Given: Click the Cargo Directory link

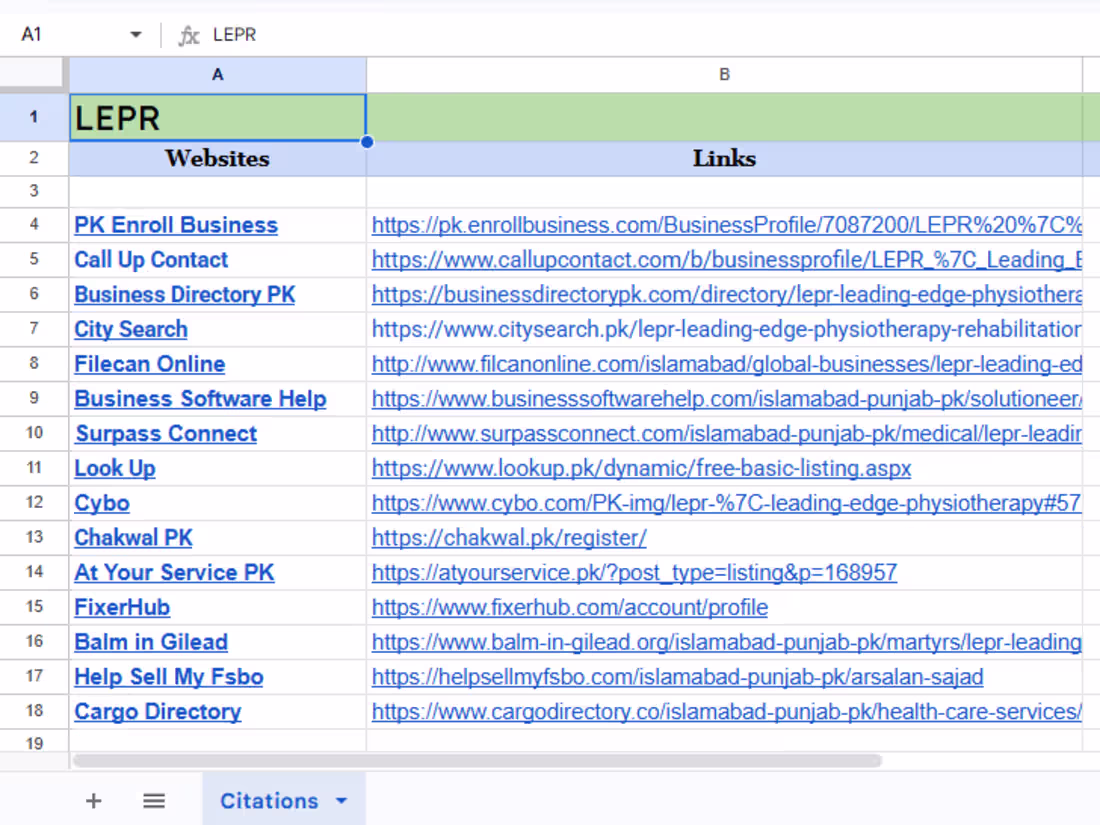Looking at the screenshot, I should point(157,711).
